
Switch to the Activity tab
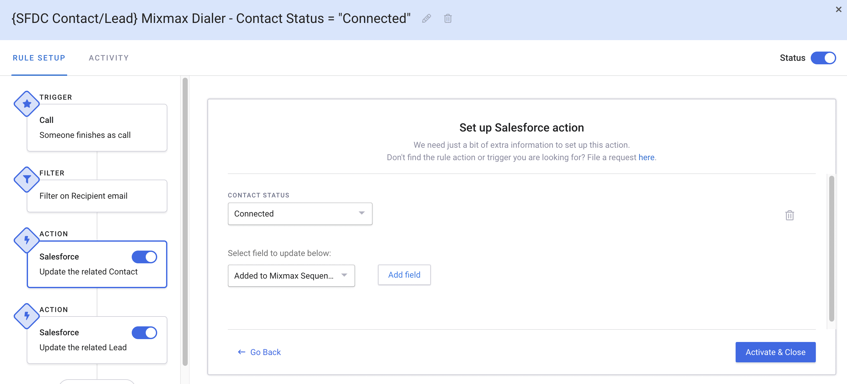[109, 58]
